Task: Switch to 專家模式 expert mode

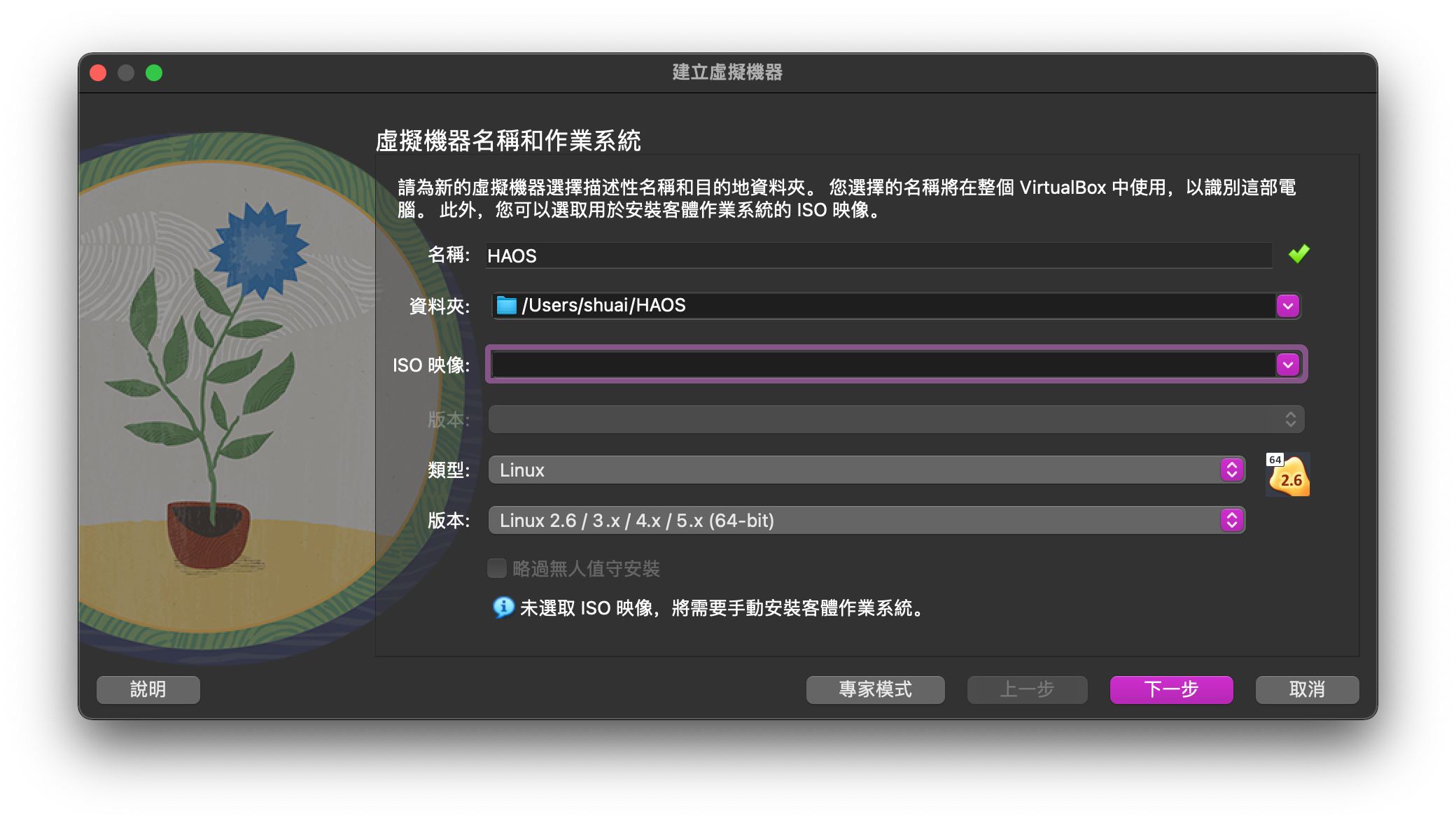Action: coord(876,689)
